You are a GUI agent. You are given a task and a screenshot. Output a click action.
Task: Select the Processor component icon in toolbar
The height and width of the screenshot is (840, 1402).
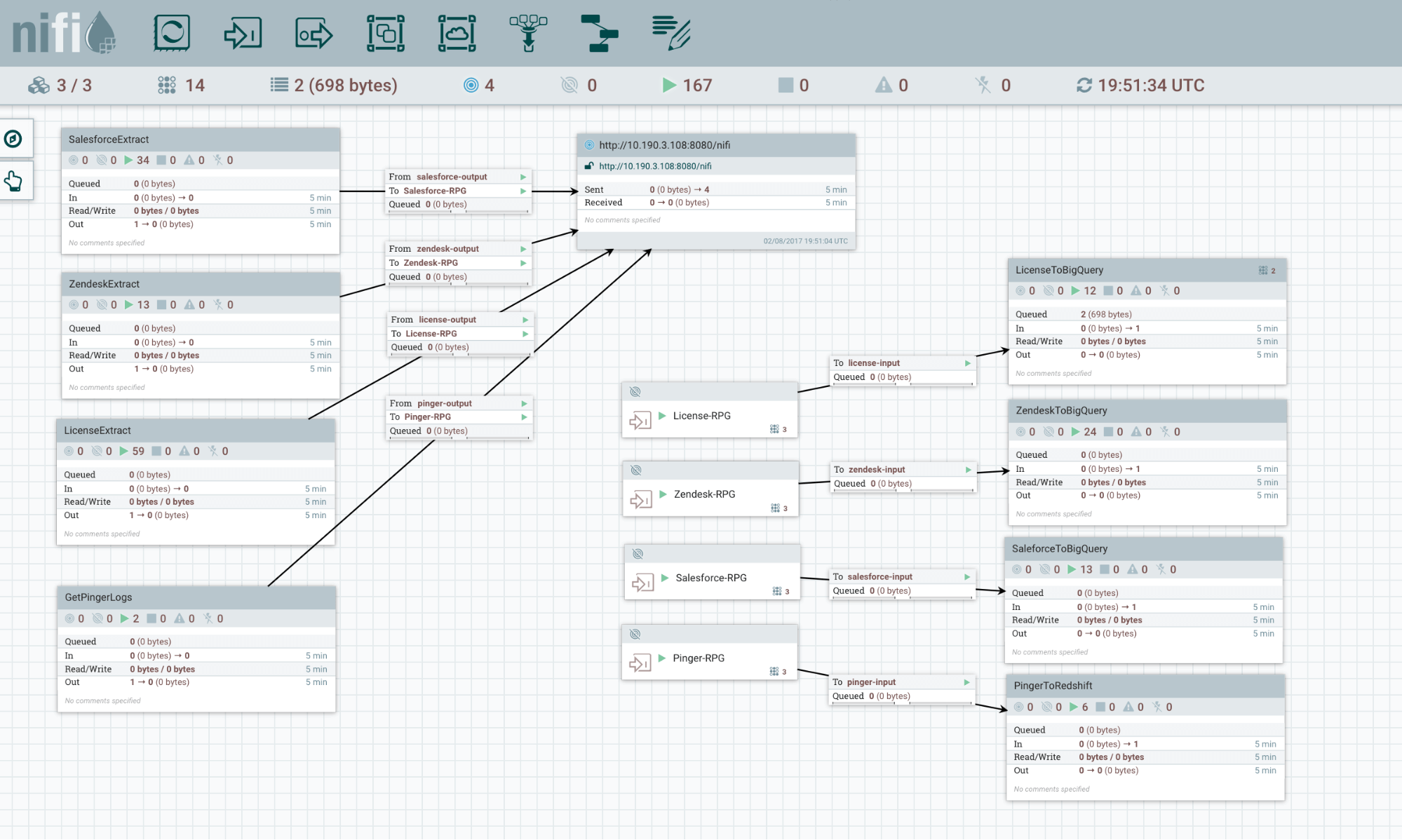pos(172,33)
